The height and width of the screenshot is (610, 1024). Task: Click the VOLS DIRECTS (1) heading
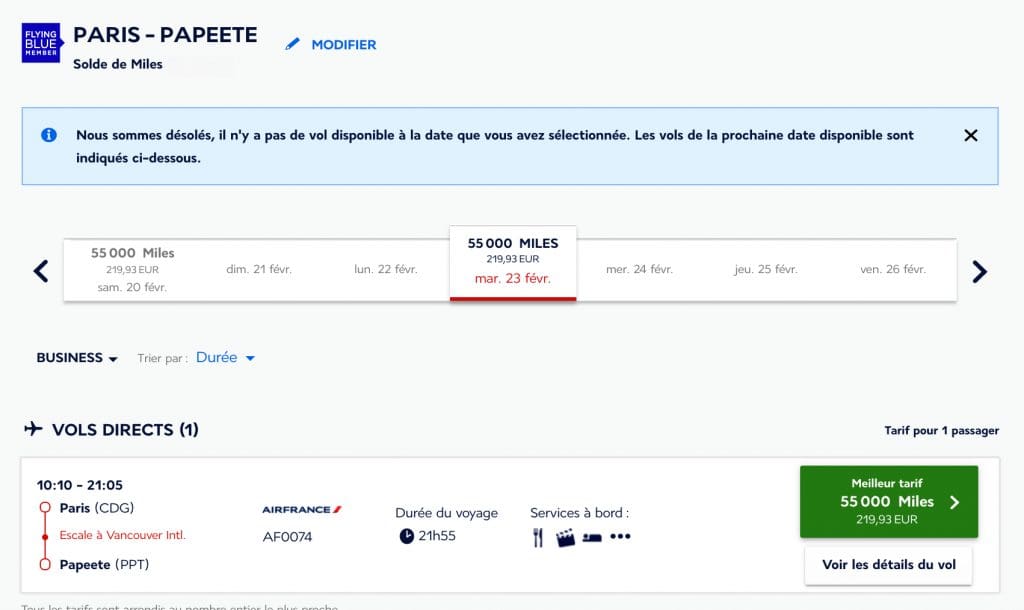click(125, 429)
